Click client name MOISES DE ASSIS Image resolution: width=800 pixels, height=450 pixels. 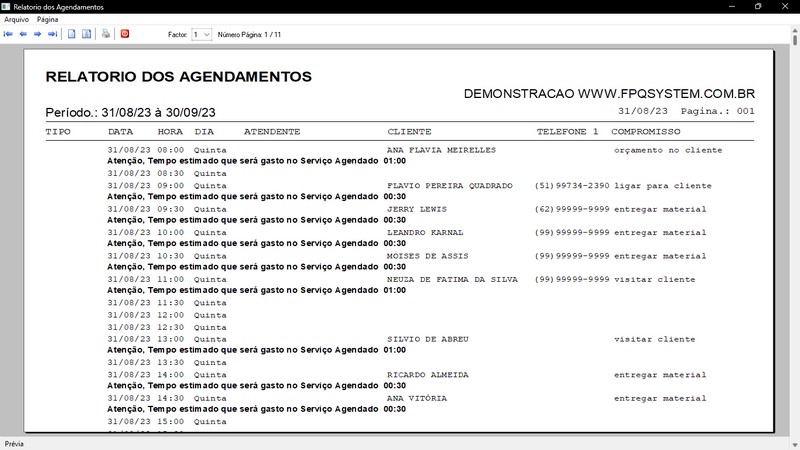pos(428,256)
